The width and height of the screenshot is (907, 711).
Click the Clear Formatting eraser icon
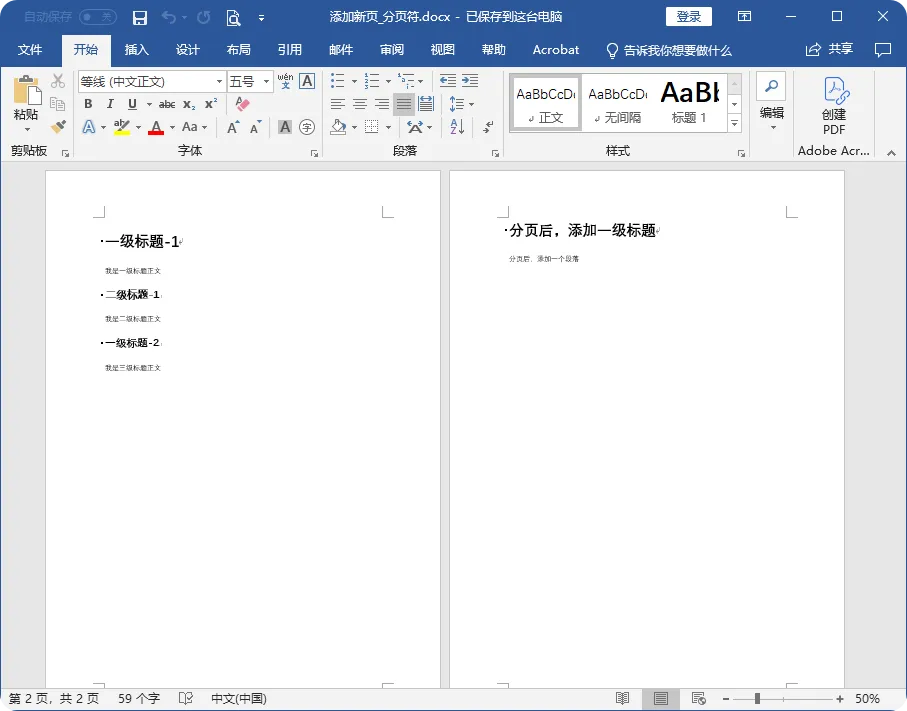242,104
